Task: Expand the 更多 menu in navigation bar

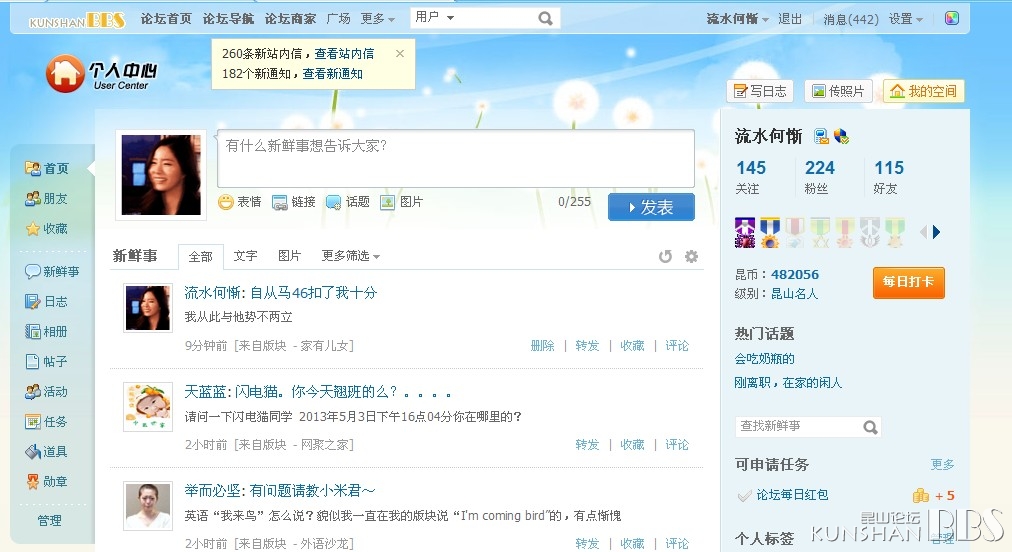Action: [x=378, y=19]
